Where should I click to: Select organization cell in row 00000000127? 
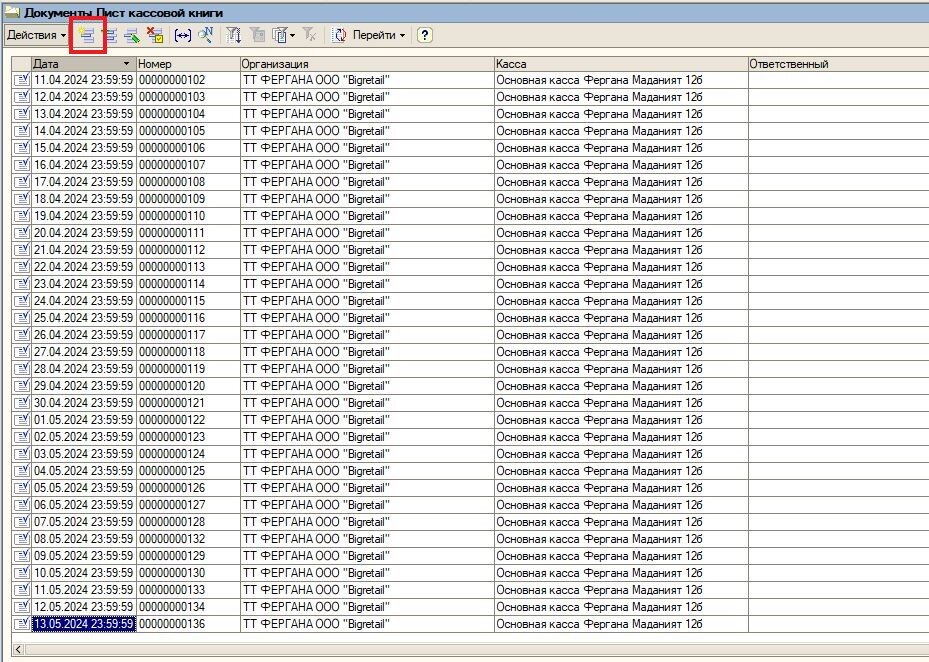click(367, 505)
